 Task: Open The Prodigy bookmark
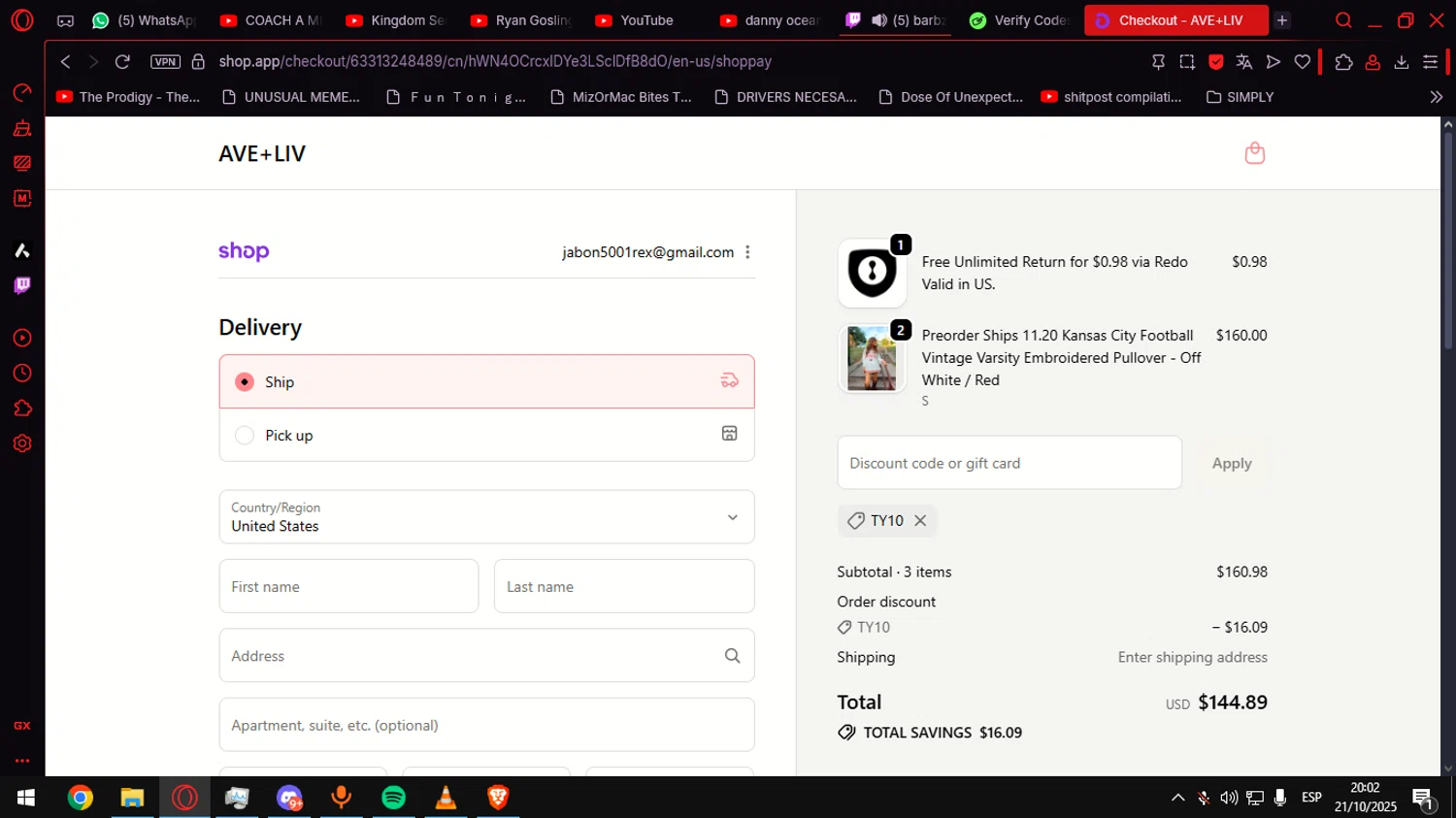[128, 97]
